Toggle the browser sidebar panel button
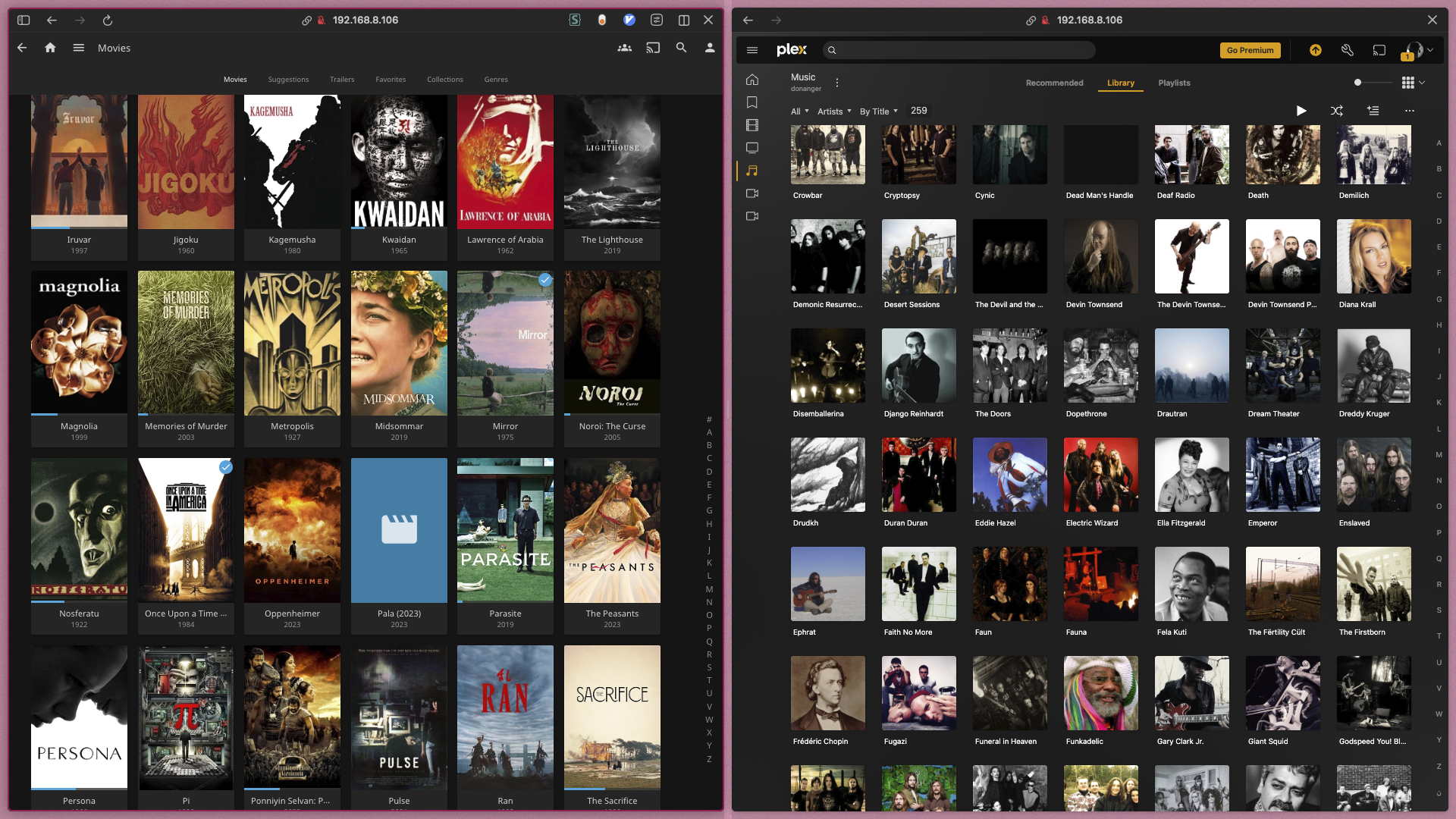 pos(24,20)
